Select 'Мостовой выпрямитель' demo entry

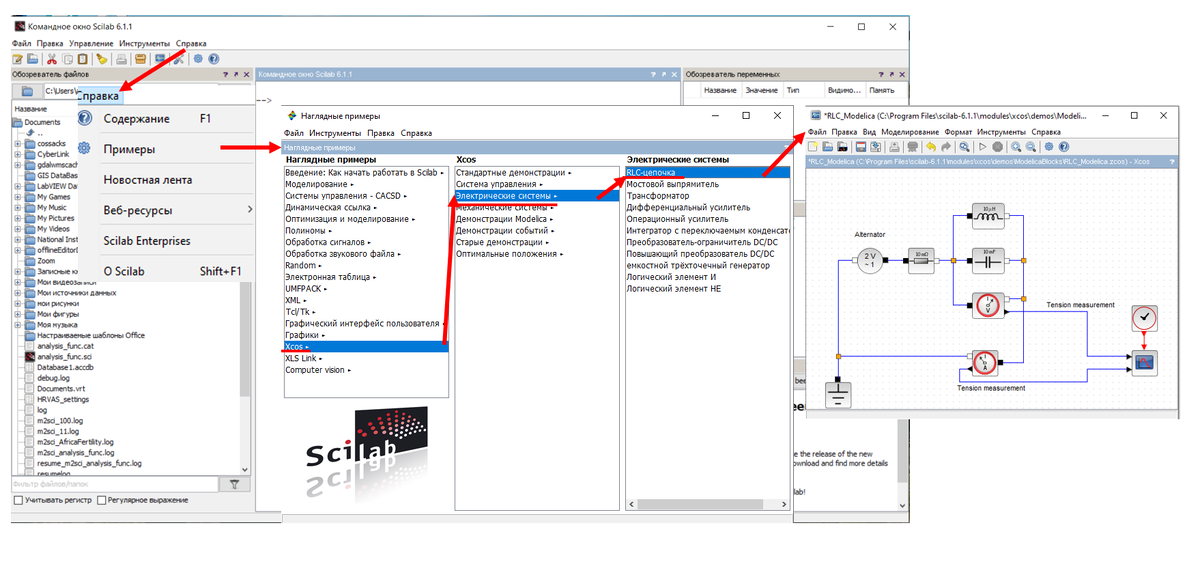(x=672, y=184)
